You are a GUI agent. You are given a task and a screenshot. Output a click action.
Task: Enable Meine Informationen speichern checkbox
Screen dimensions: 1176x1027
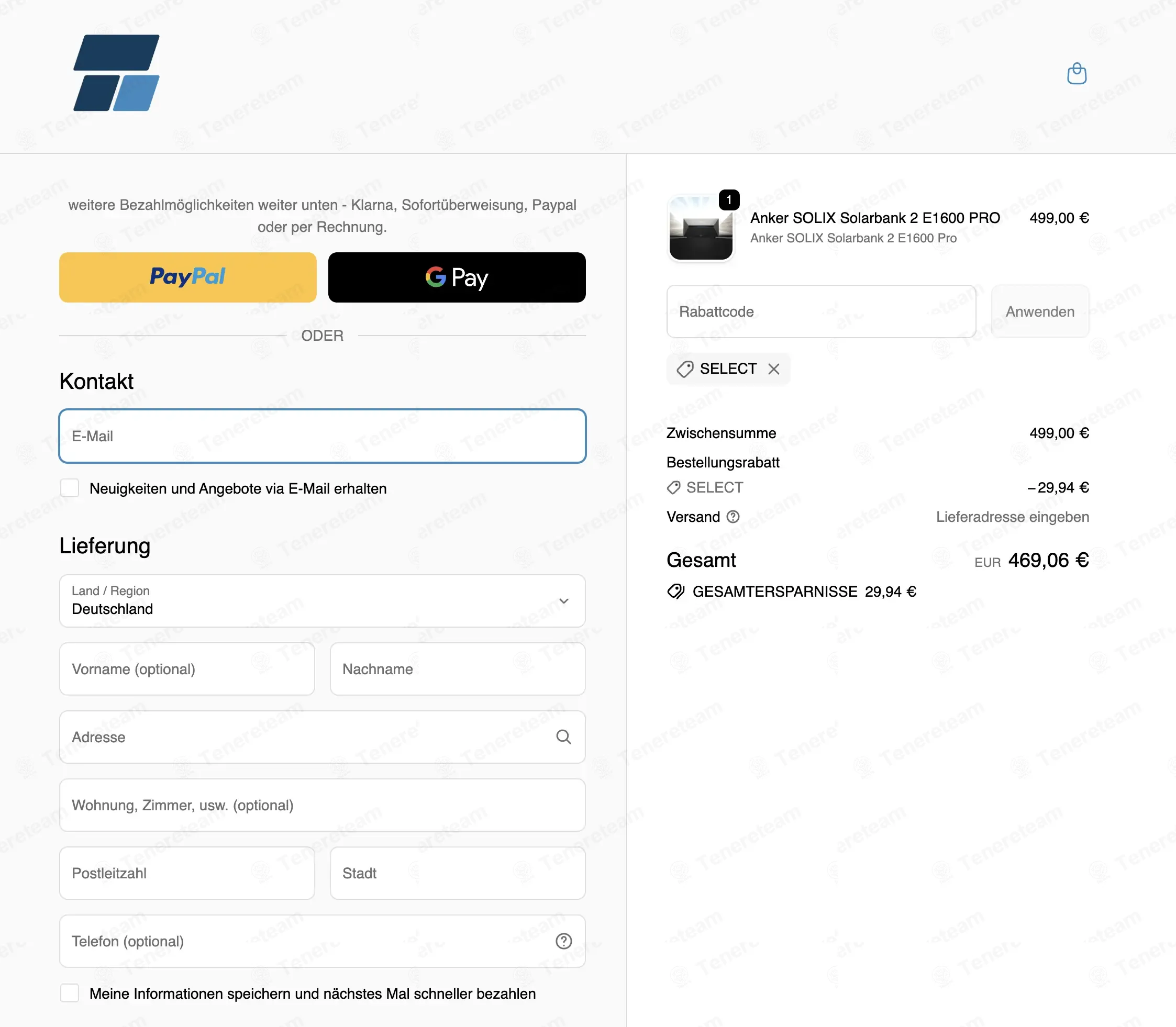70,993
